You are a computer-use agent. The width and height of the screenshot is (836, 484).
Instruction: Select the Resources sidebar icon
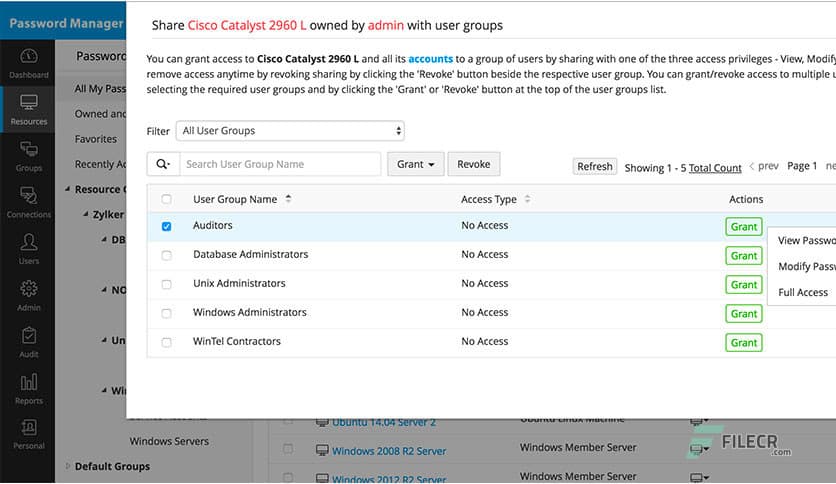point(28,108)
